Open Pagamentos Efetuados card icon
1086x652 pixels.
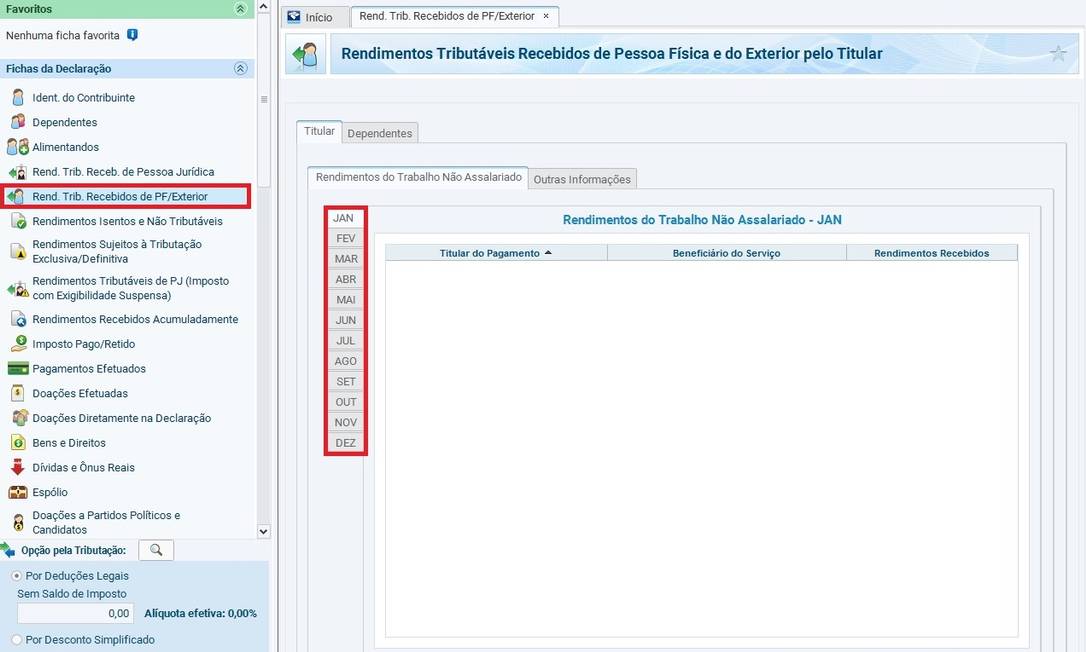coord(18,369)
